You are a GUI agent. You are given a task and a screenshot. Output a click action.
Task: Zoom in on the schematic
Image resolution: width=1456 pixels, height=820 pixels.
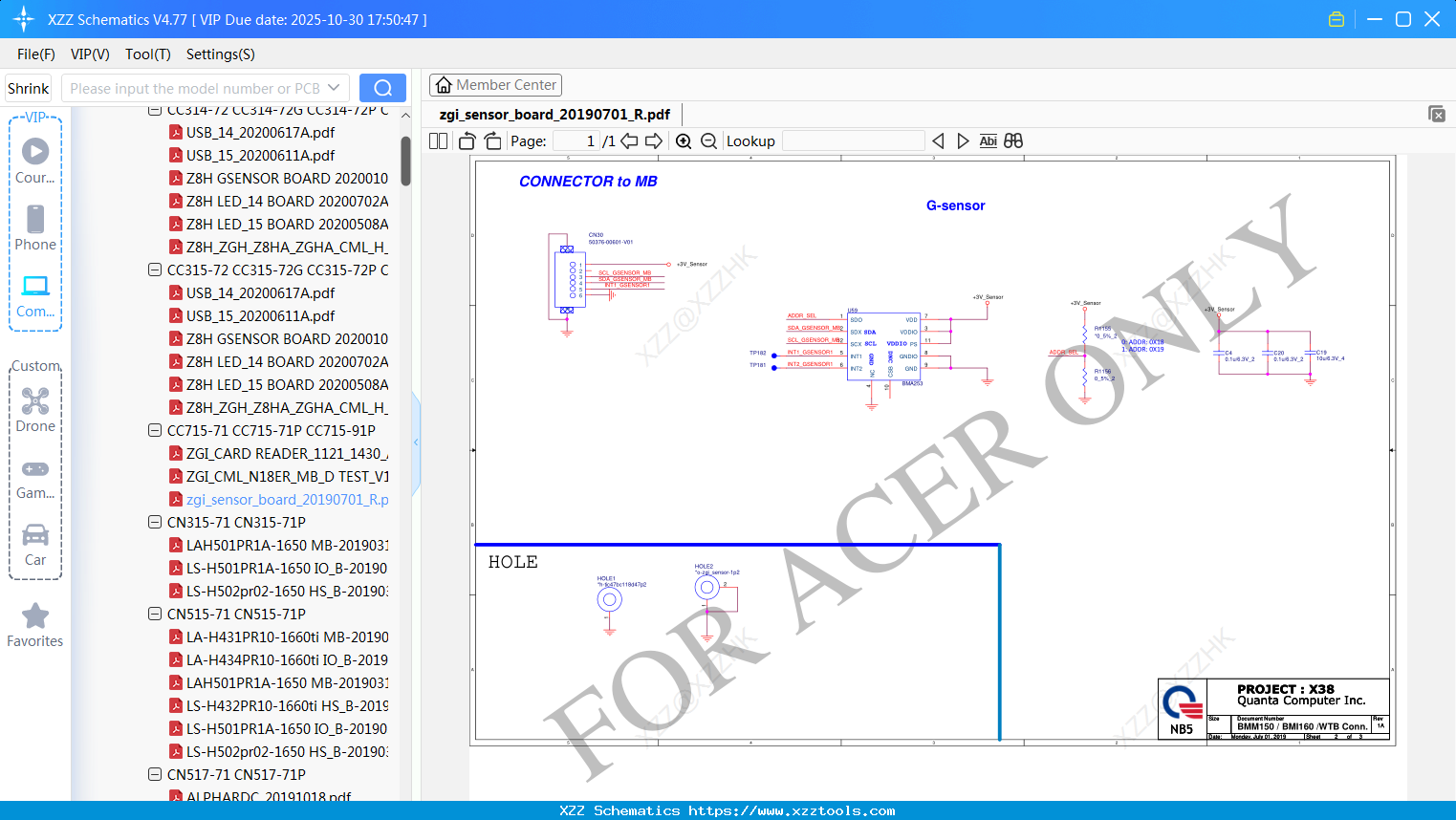684,140
